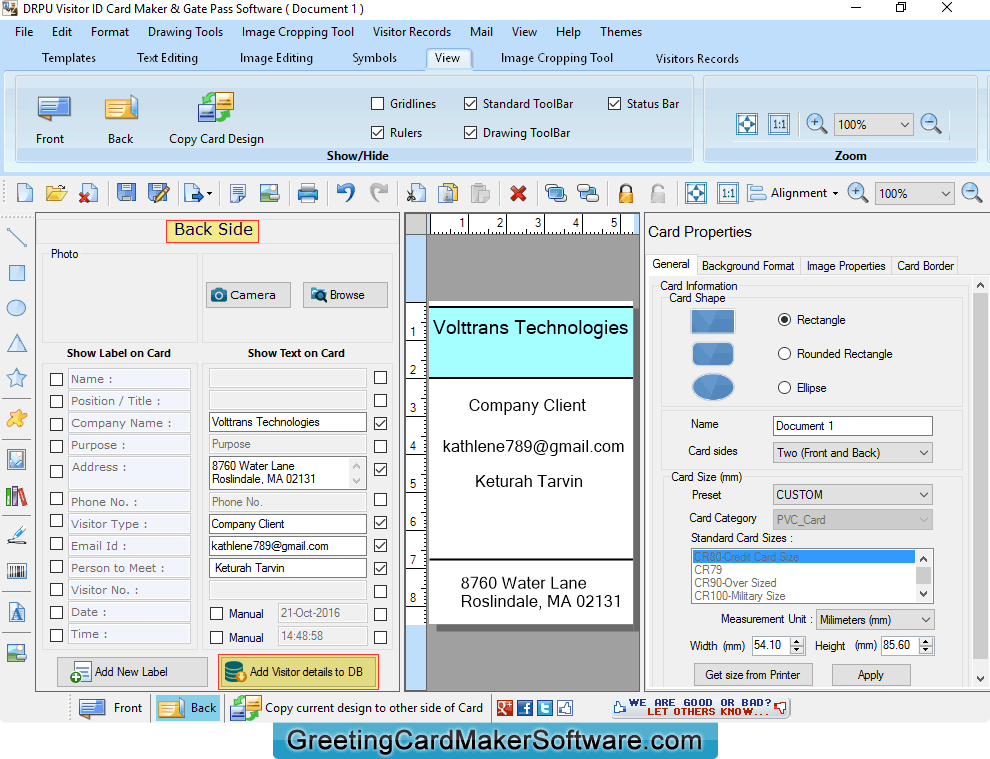
Task: Click Get size from Printer button
Action: [x=753, y=675]
